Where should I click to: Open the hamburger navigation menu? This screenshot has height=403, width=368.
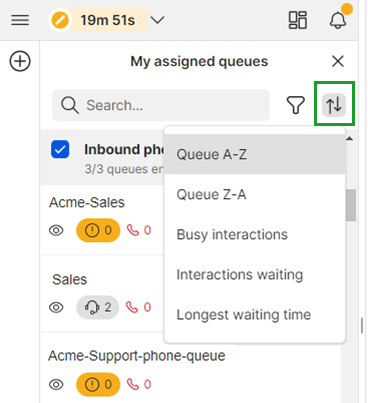point(20,20)
